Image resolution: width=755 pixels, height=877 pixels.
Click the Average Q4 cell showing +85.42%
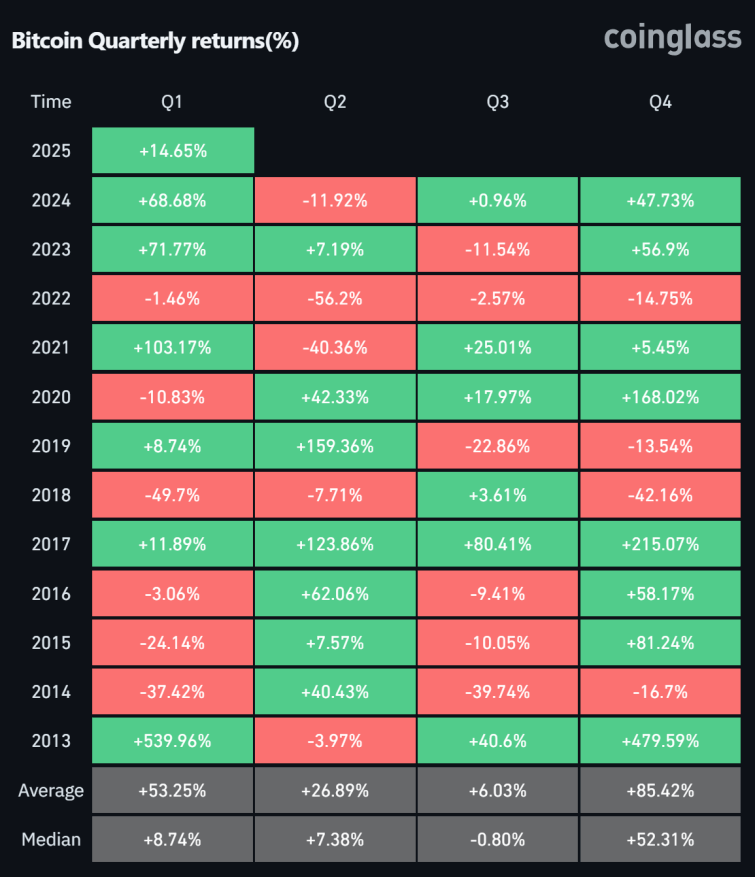[660, 791]
